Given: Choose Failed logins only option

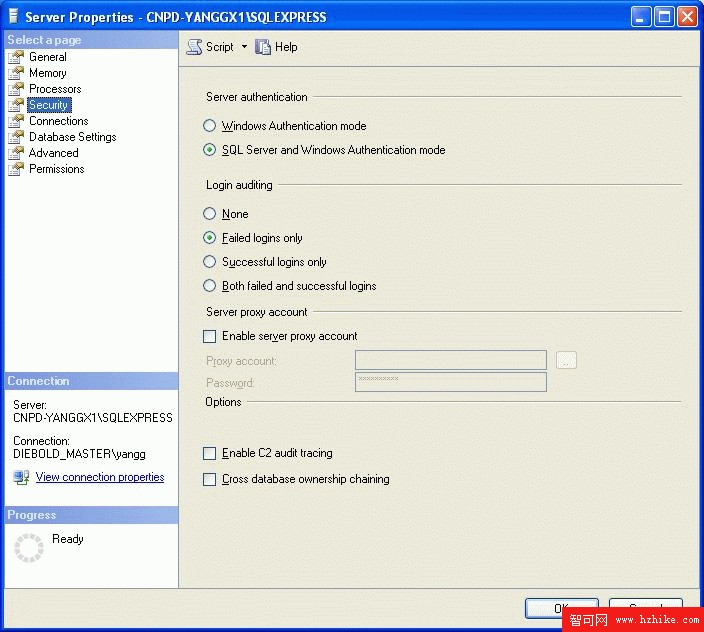Looking at the screenshot, I should pos(209,237).
